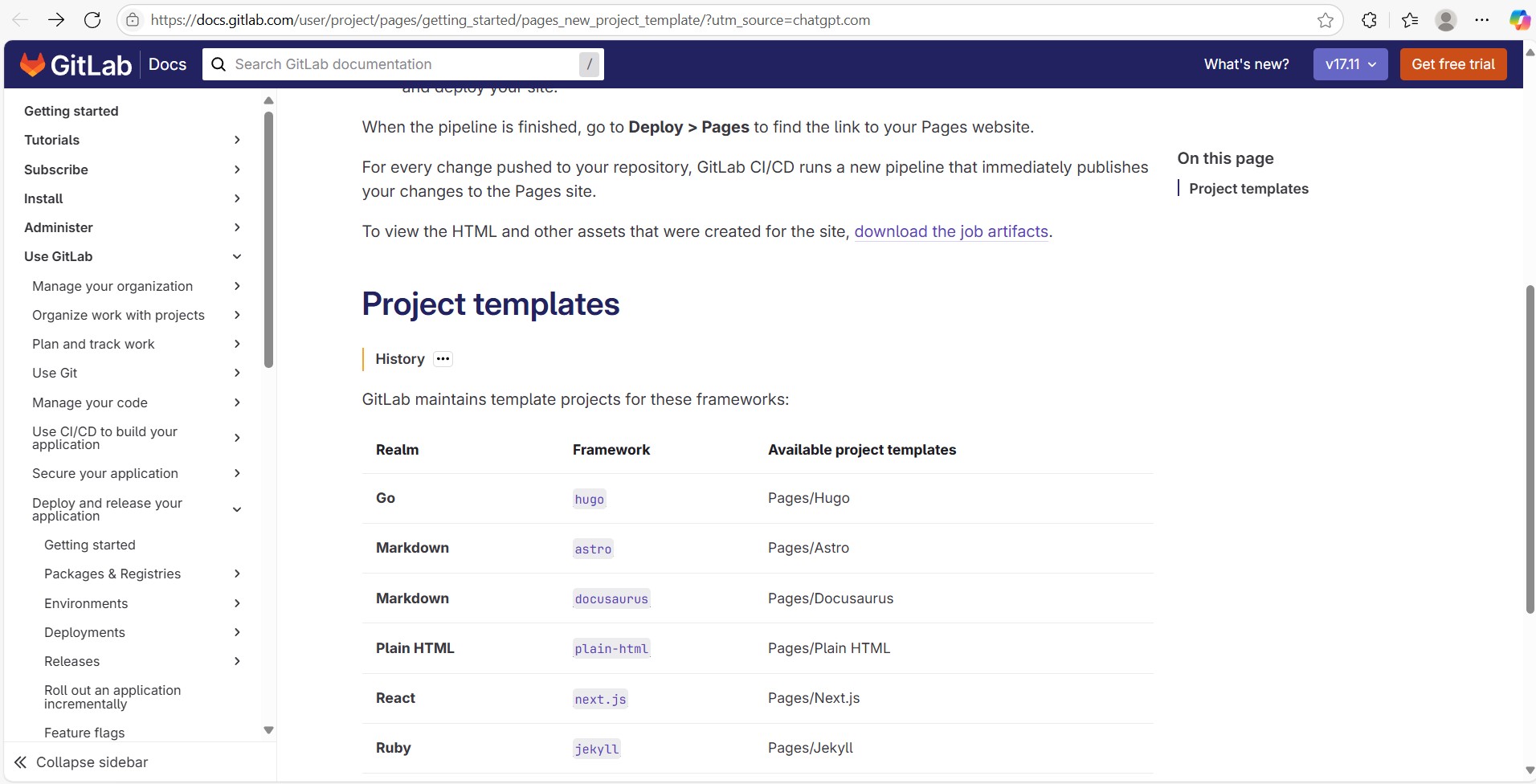Screen dimensions: 1536x784
Task: Open Releases sidebar item
Action: (72, 661)
